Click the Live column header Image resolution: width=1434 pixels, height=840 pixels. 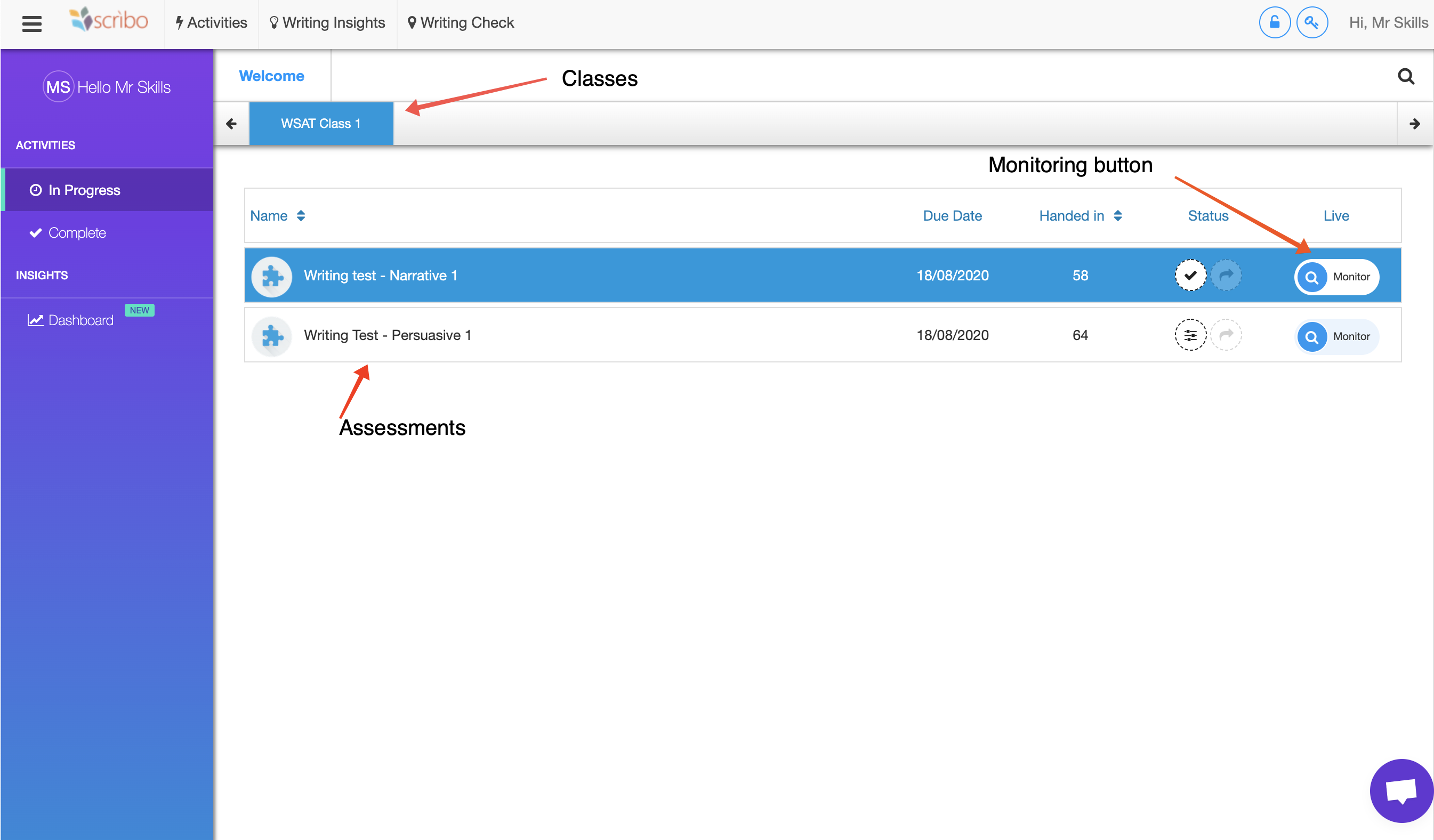click(1335, 216)
